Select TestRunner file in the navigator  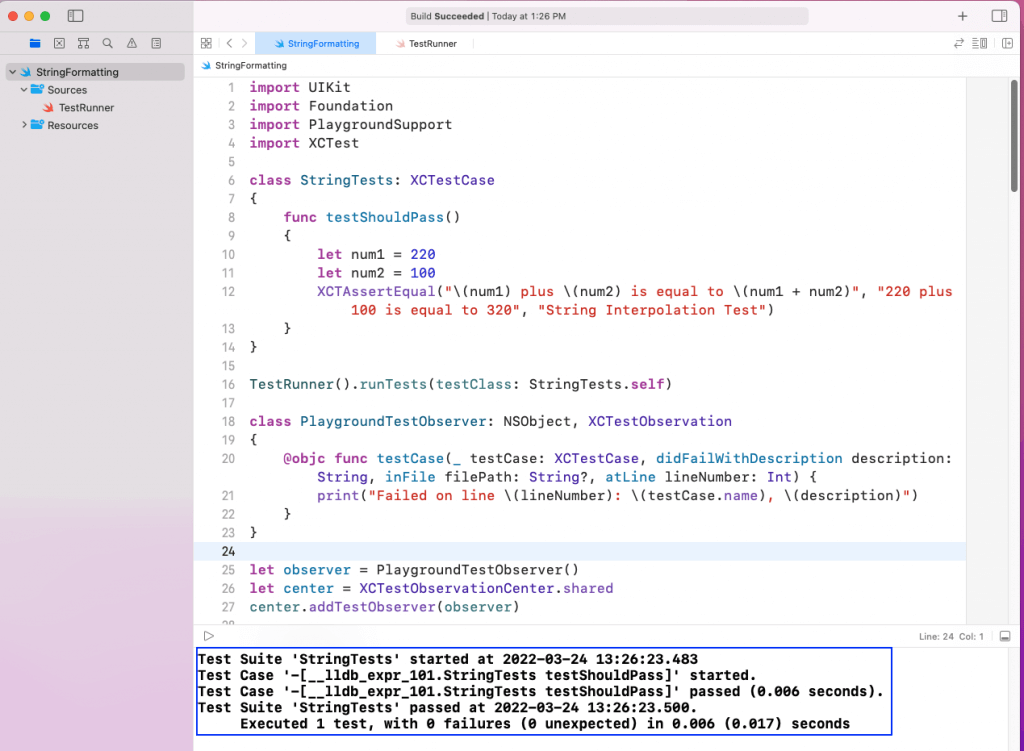[86, 108]
